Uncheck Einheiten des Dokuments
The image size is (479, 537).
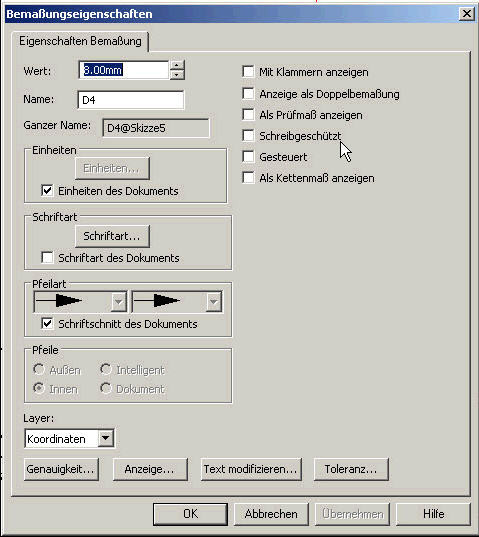tap(47, 190)
